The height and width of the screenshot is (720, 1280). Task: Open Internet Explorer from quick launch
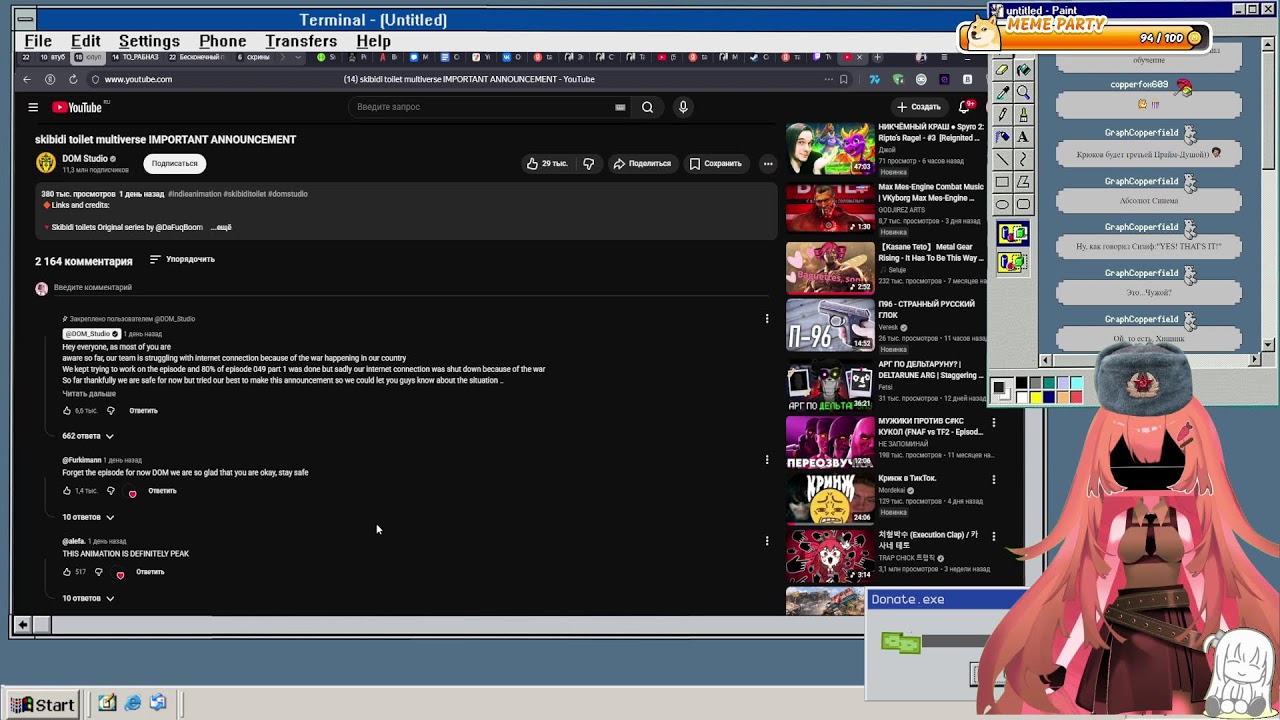point(133,704)
